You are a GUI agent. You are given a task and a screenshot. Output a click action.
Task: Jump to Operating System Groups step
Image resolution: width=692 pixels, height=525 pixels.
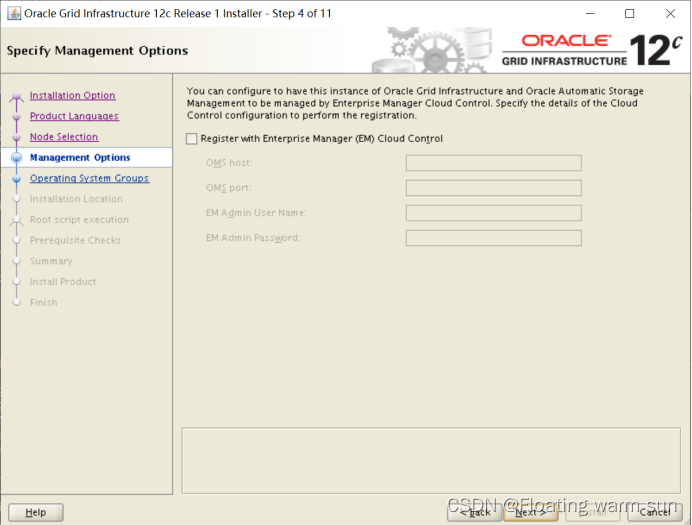[89, 178]
